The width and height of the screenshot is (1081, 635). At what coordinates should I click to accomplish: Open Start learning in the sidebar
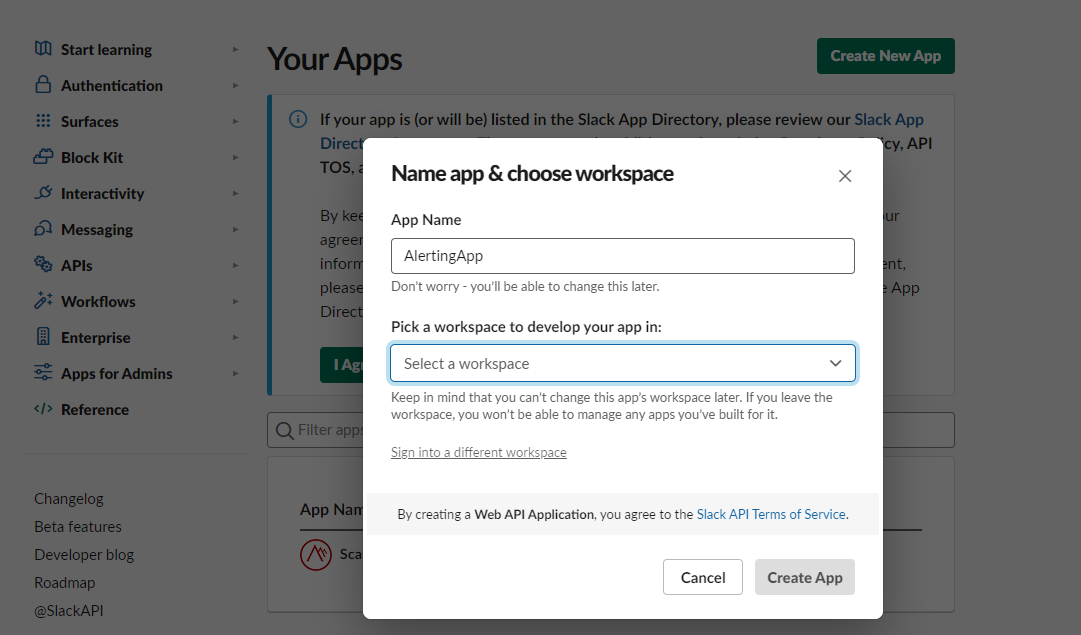[106, 50]
